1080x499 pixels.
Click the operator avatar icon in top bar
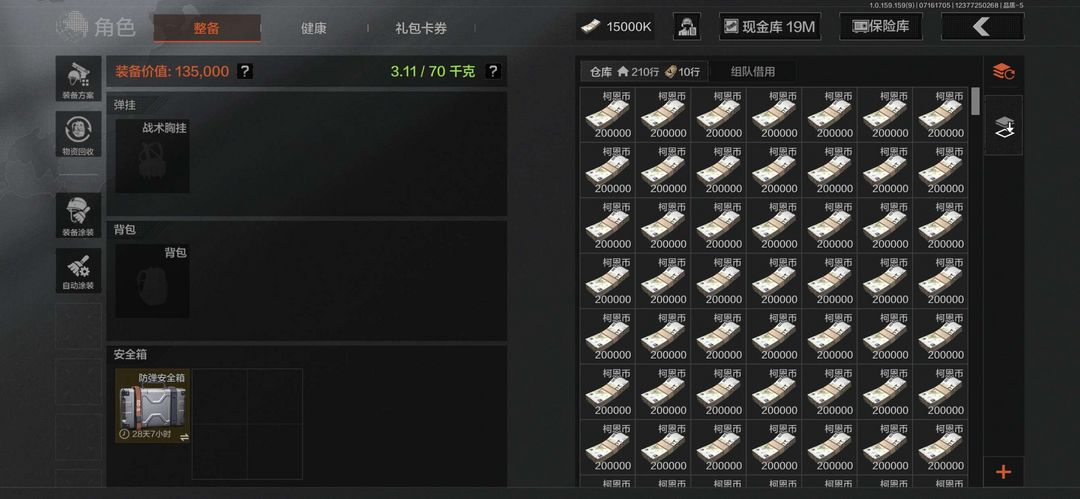pos(687,27)
